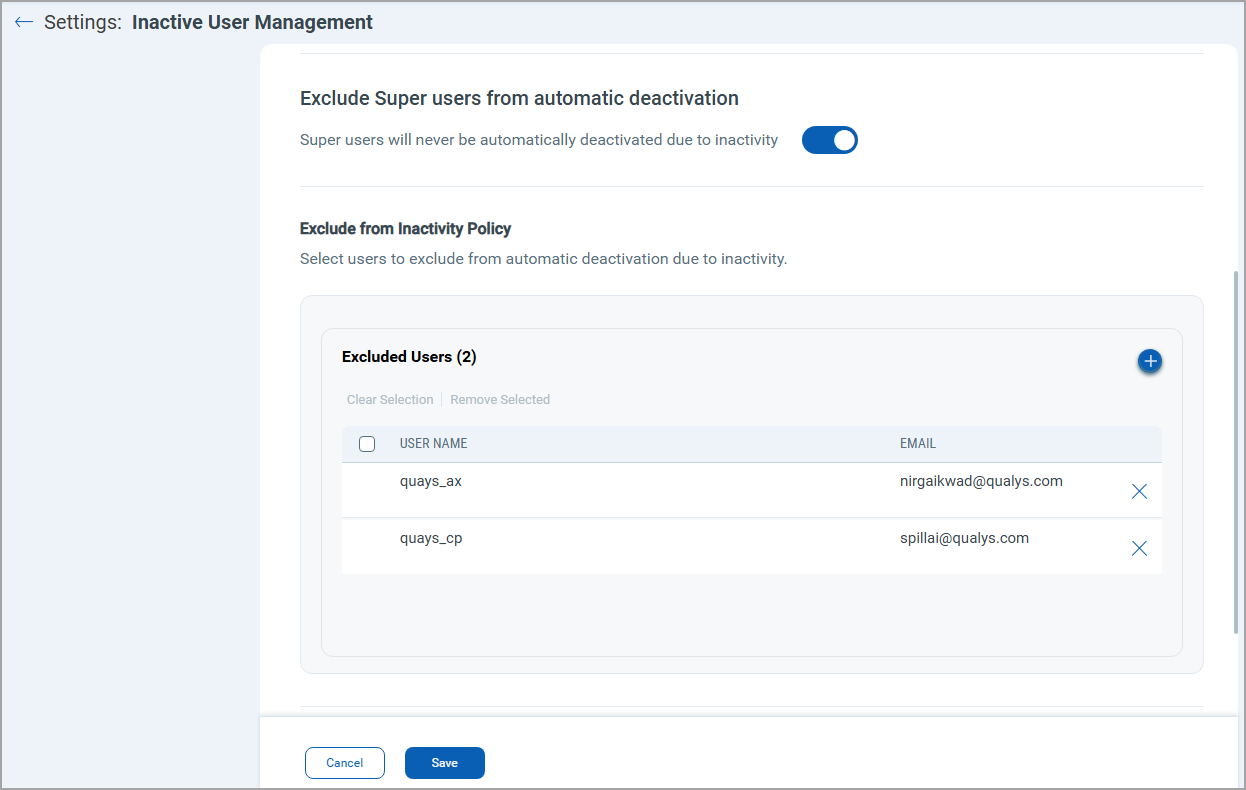Click the EMAIL column header
1246x790 pixels.
pos(918,444)
